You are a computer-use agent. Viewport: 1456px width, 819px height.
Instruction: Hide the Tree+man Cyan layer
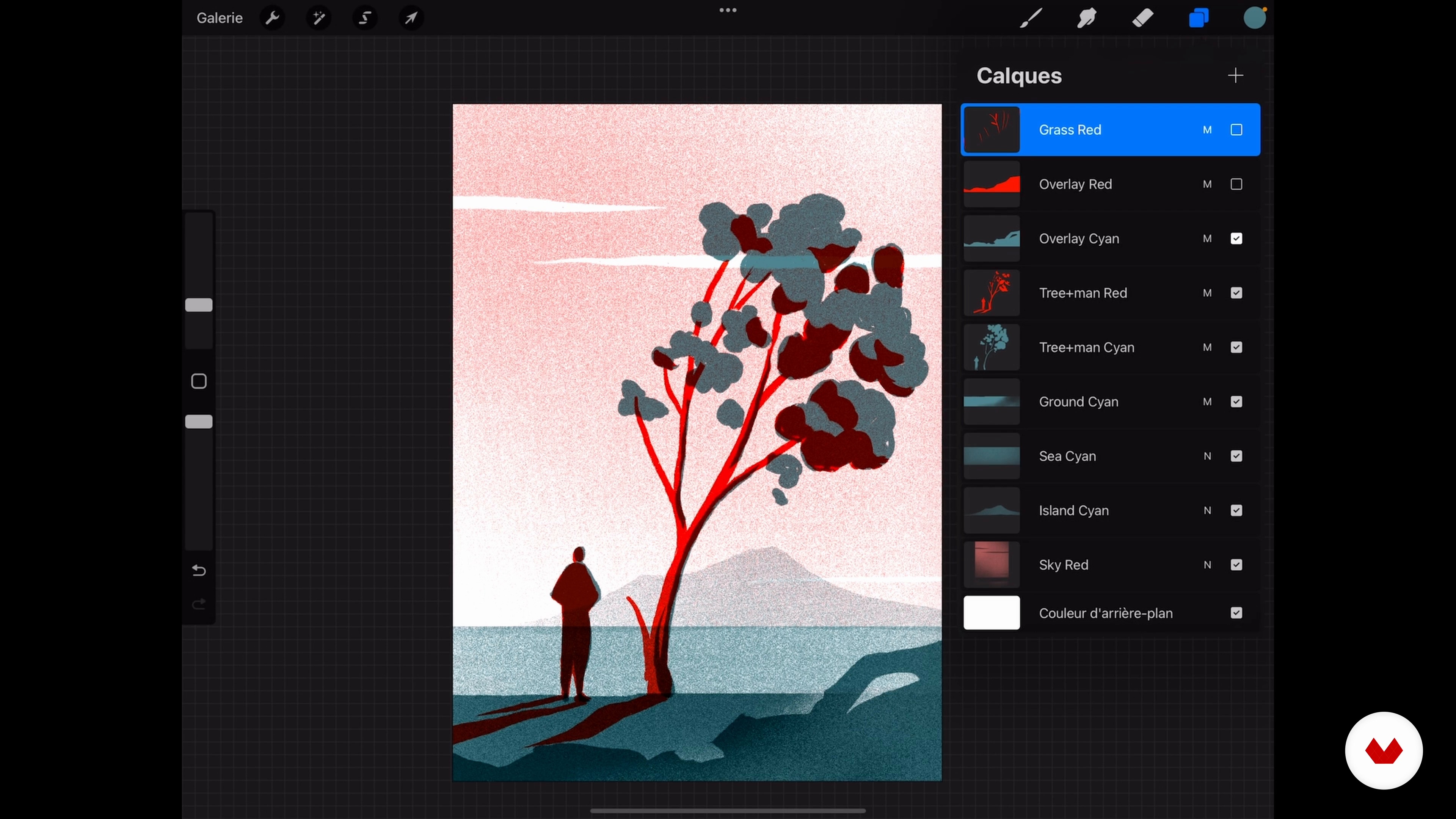pos(1236,347)
